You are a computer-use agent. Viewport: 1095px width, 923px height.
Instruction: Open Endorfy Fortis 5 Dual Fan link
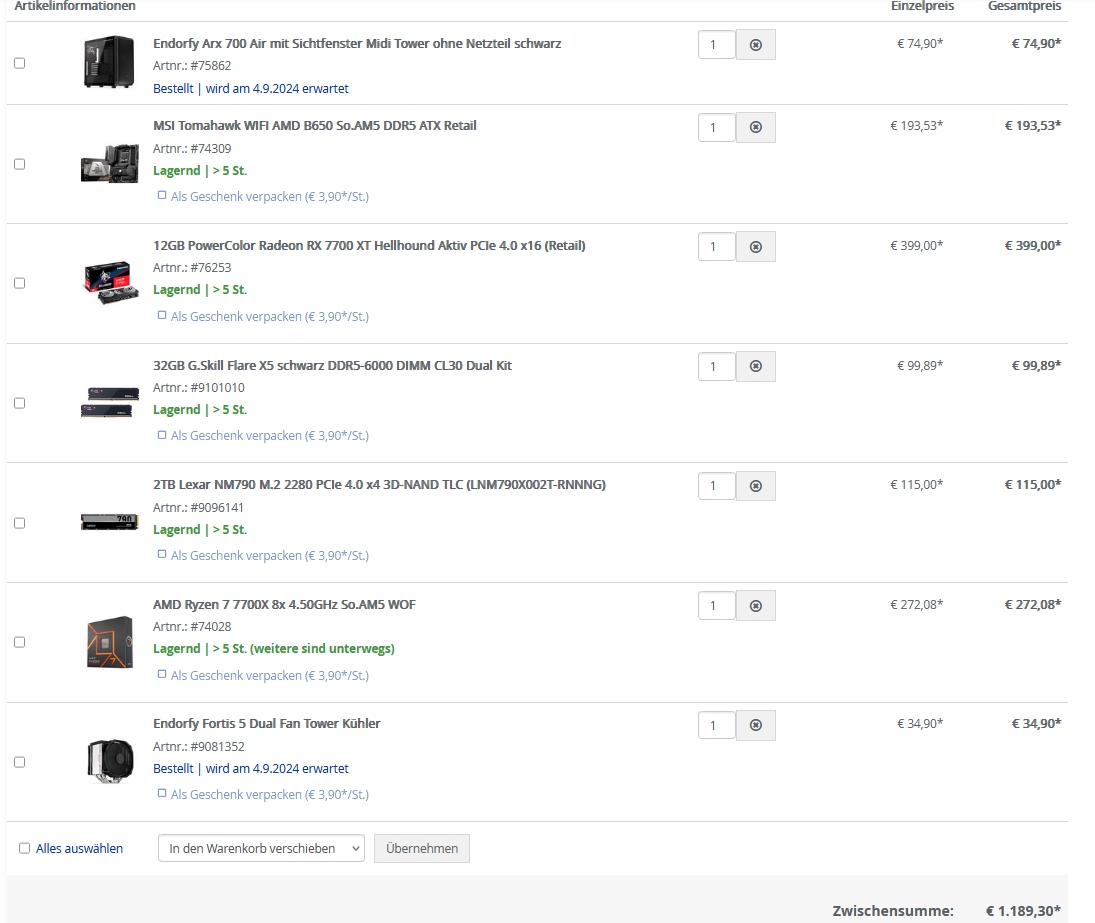pos(267,723)
